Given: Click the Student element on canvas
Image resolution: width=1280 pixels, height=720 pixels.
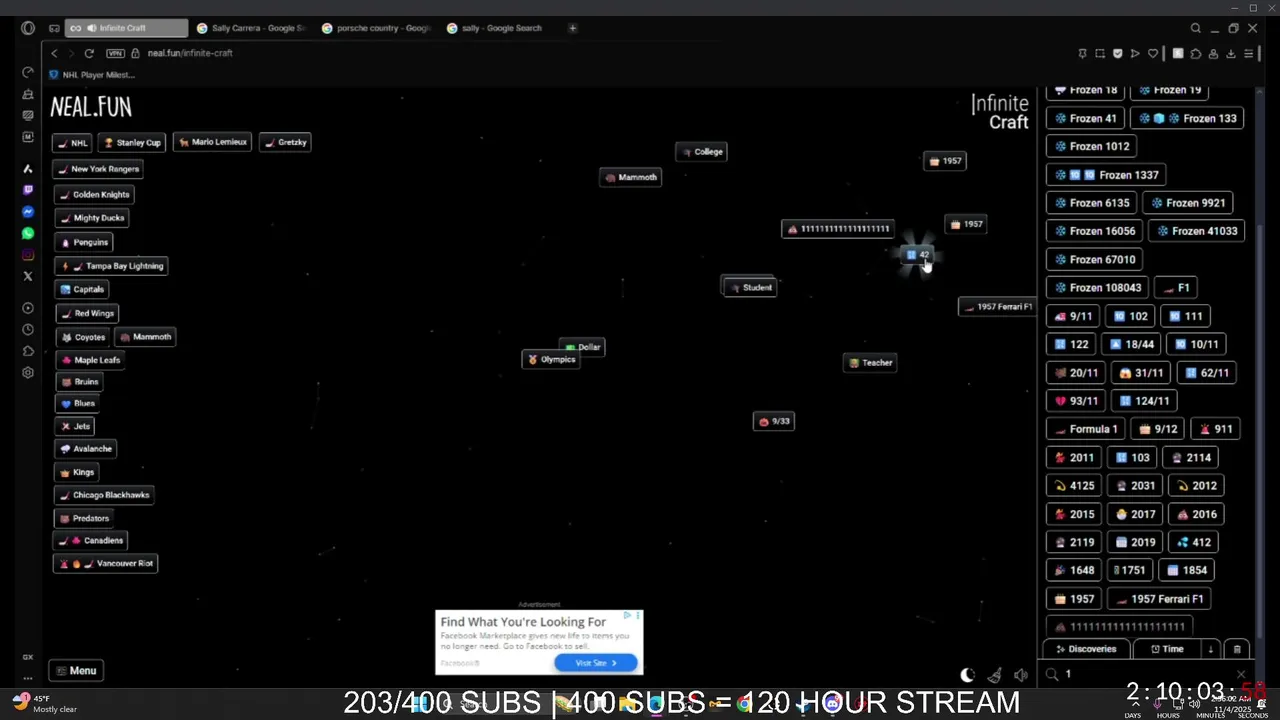Looking at the screenshot, I should click(749, 287).
